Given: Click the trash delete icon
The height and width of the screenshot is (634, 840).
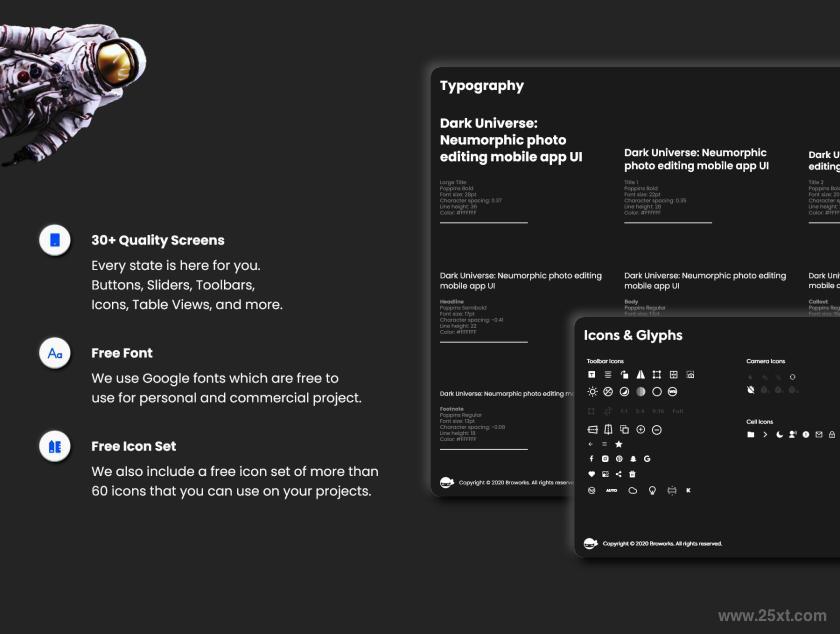Looking at the screenshot, I should coord(633,474).
